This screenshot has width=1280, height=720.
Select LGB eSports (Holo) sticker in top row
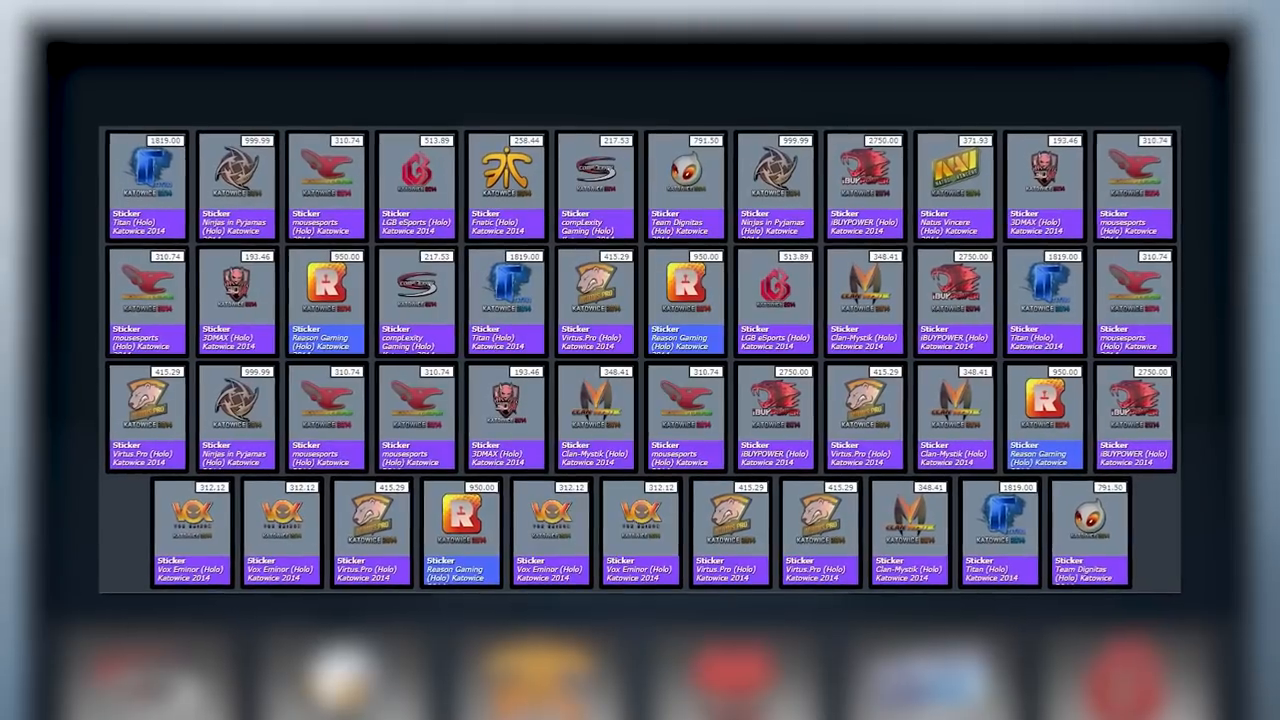pyautogui.click(x=416, y=186)
